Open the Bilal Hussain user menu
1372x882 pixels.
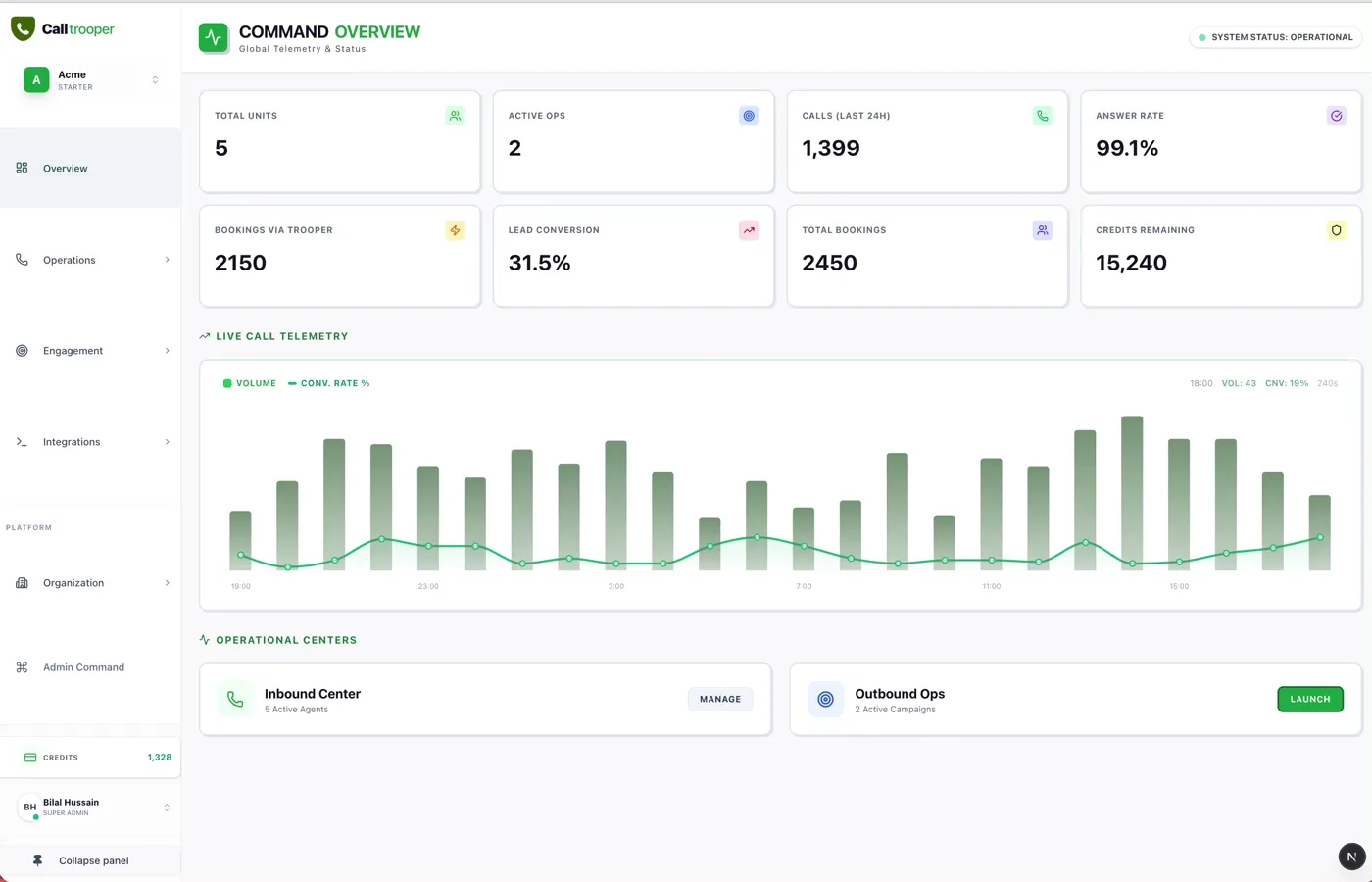click(x=91, y=808)
